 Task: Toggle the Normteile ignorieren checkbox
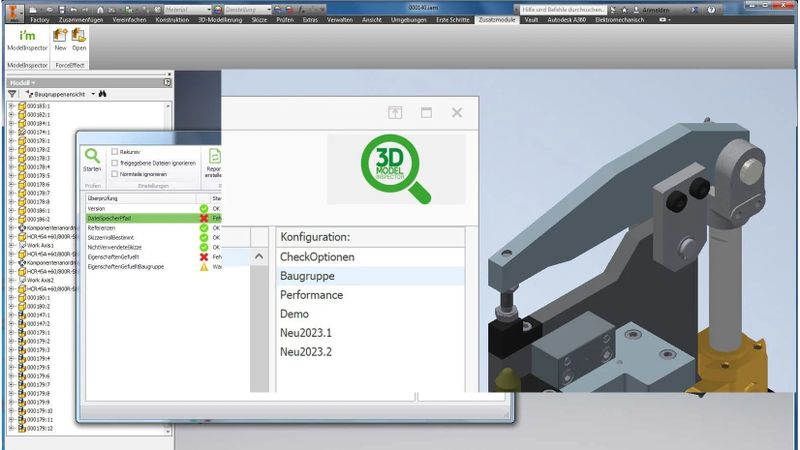[x=115, y=174]
